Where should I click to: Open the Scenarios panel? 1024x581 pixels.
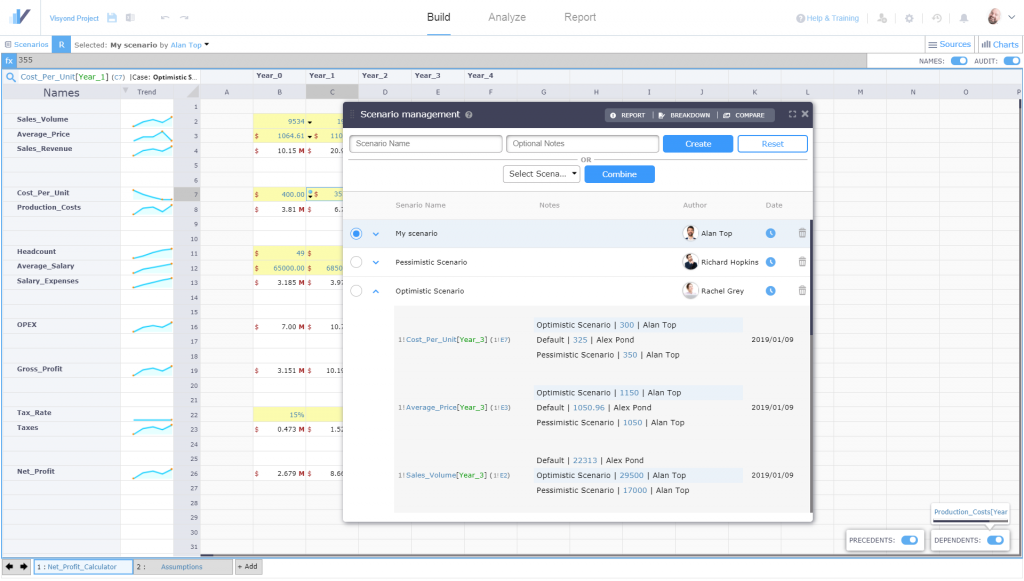[x=27, y=44]
